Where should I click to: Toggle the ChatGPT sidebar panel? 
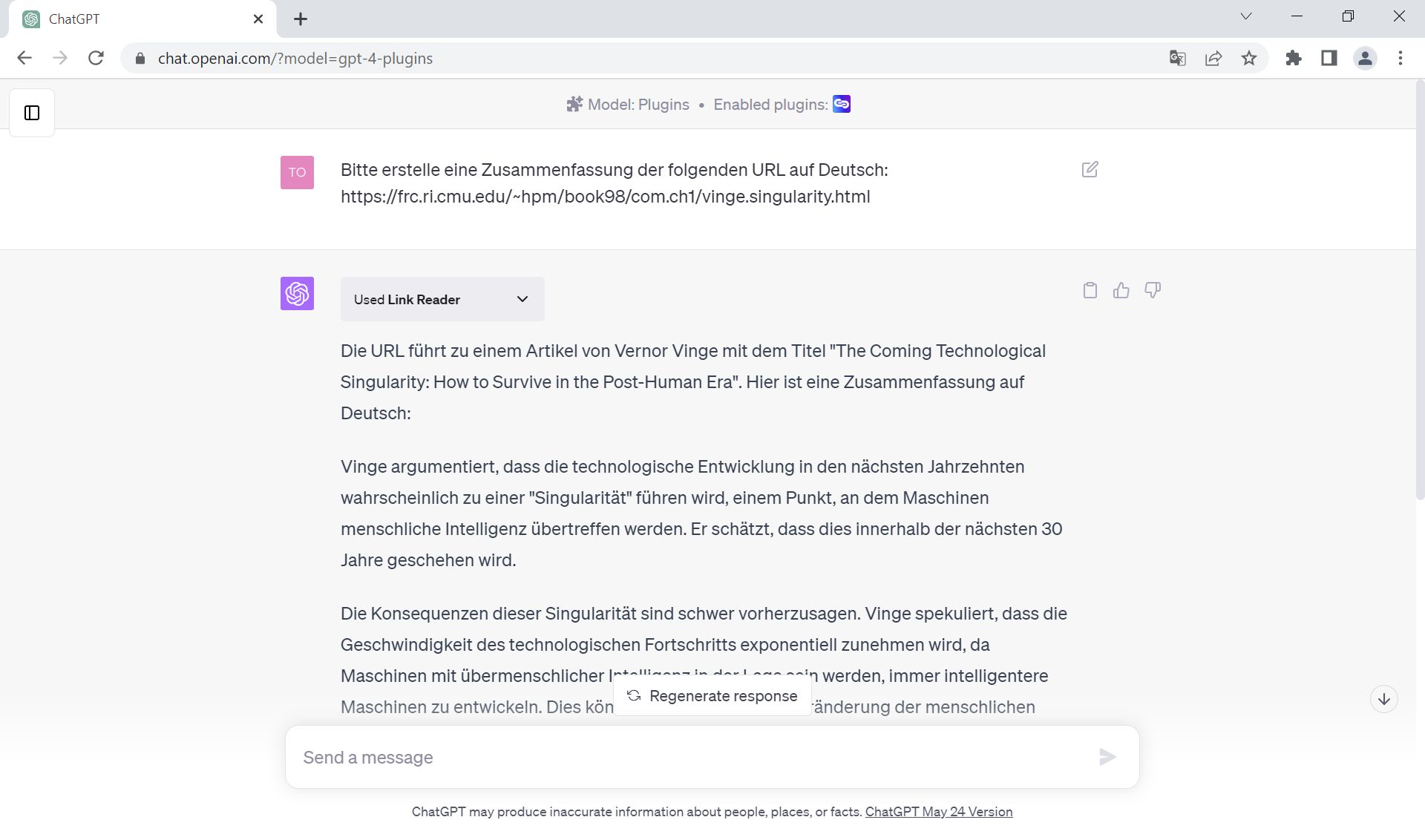click(x=32, y=113)
